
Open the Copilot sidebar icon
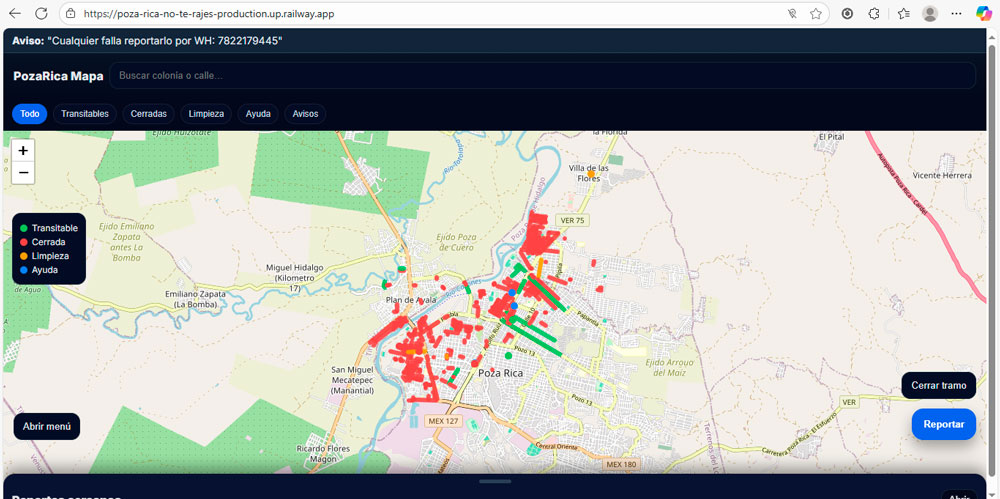983,13
